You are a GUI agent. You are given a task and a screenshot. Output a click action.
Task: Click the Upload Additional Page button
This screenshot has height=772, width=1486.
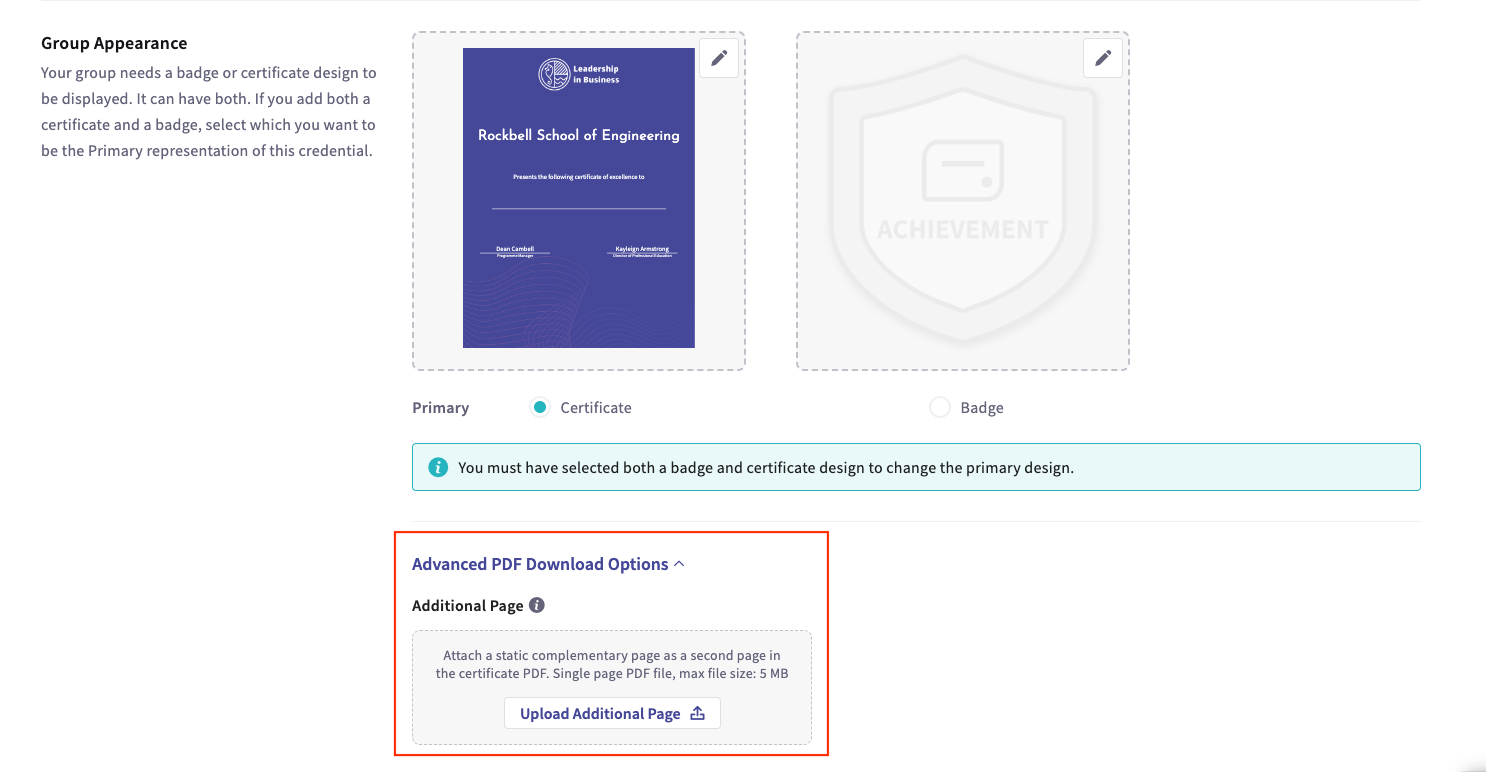click(612, 712)
